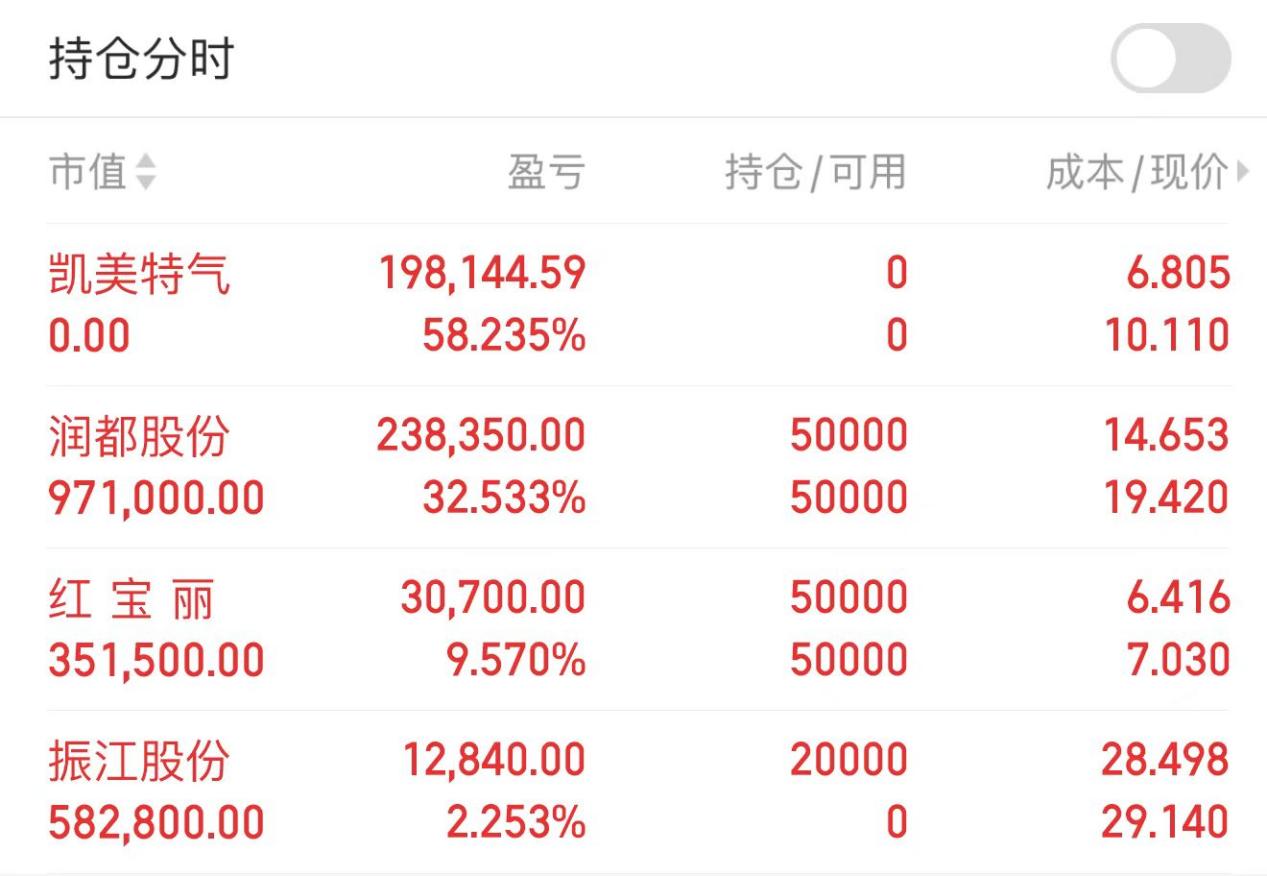
Task: Enable the toggle switch near 持仓分时
Action: click(1173, 57)
